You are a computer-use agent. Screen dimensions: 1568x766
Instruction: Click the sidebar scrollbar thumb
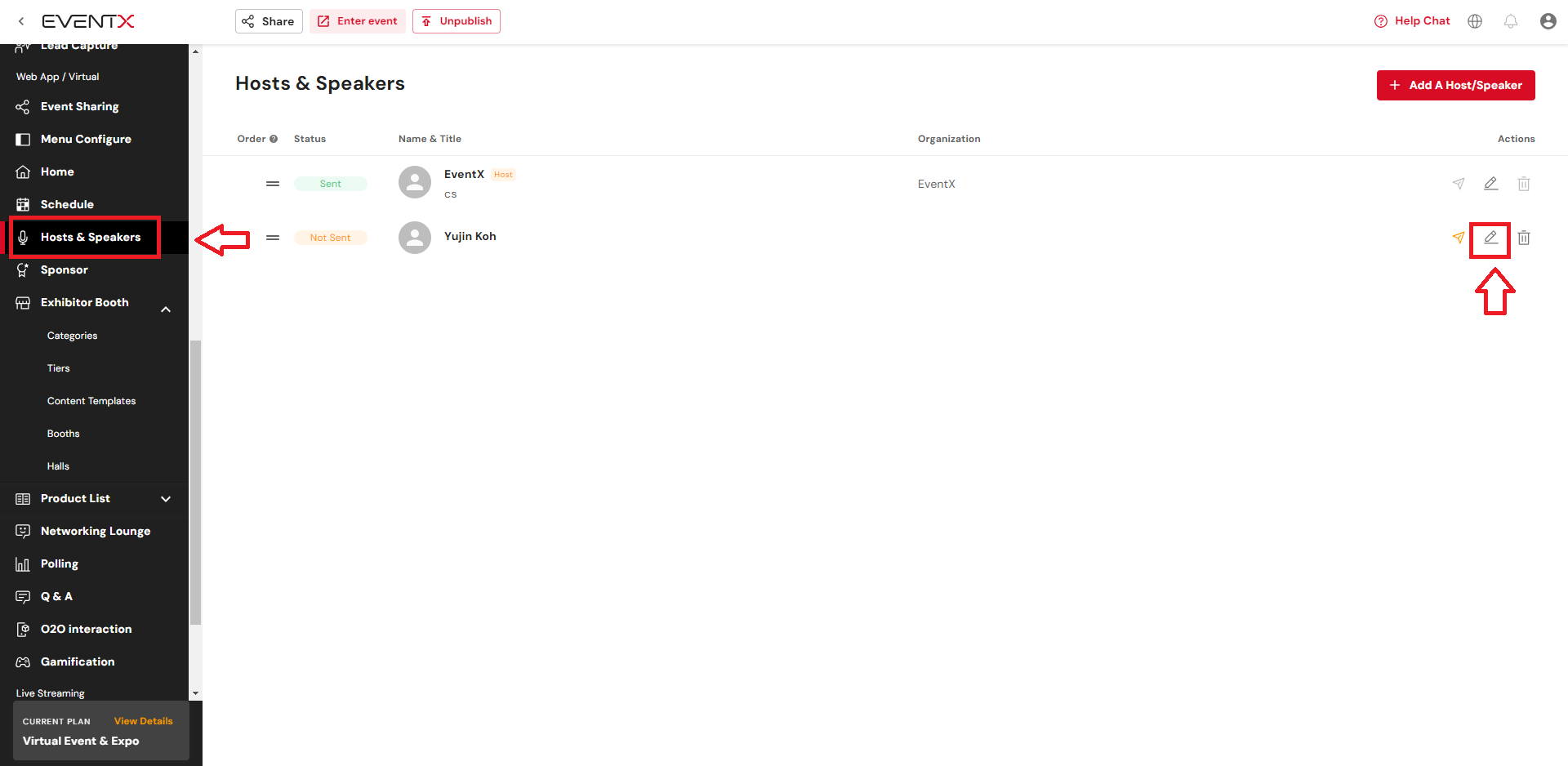tap(195, 483)
